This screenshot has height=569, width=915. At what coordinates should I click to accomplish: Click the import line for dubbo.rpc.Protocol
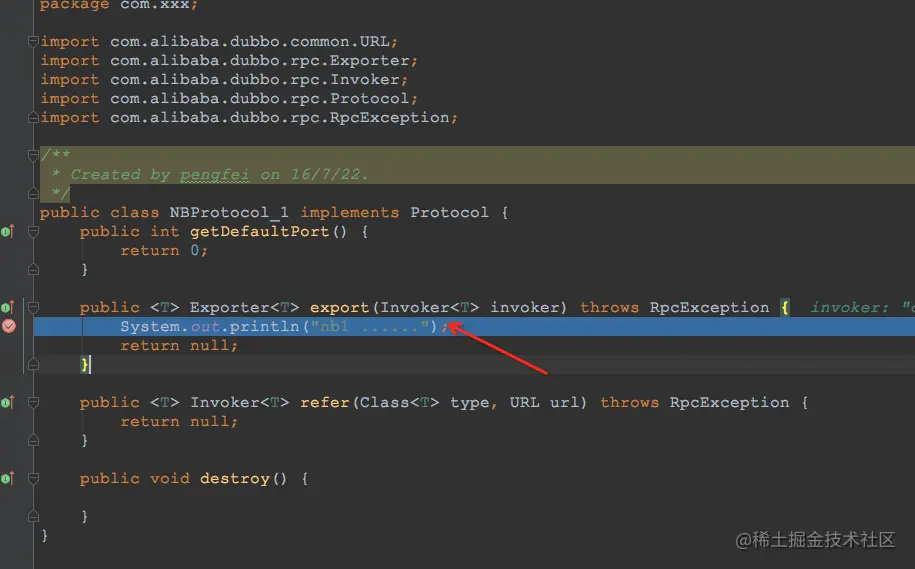tap(229, 99)
